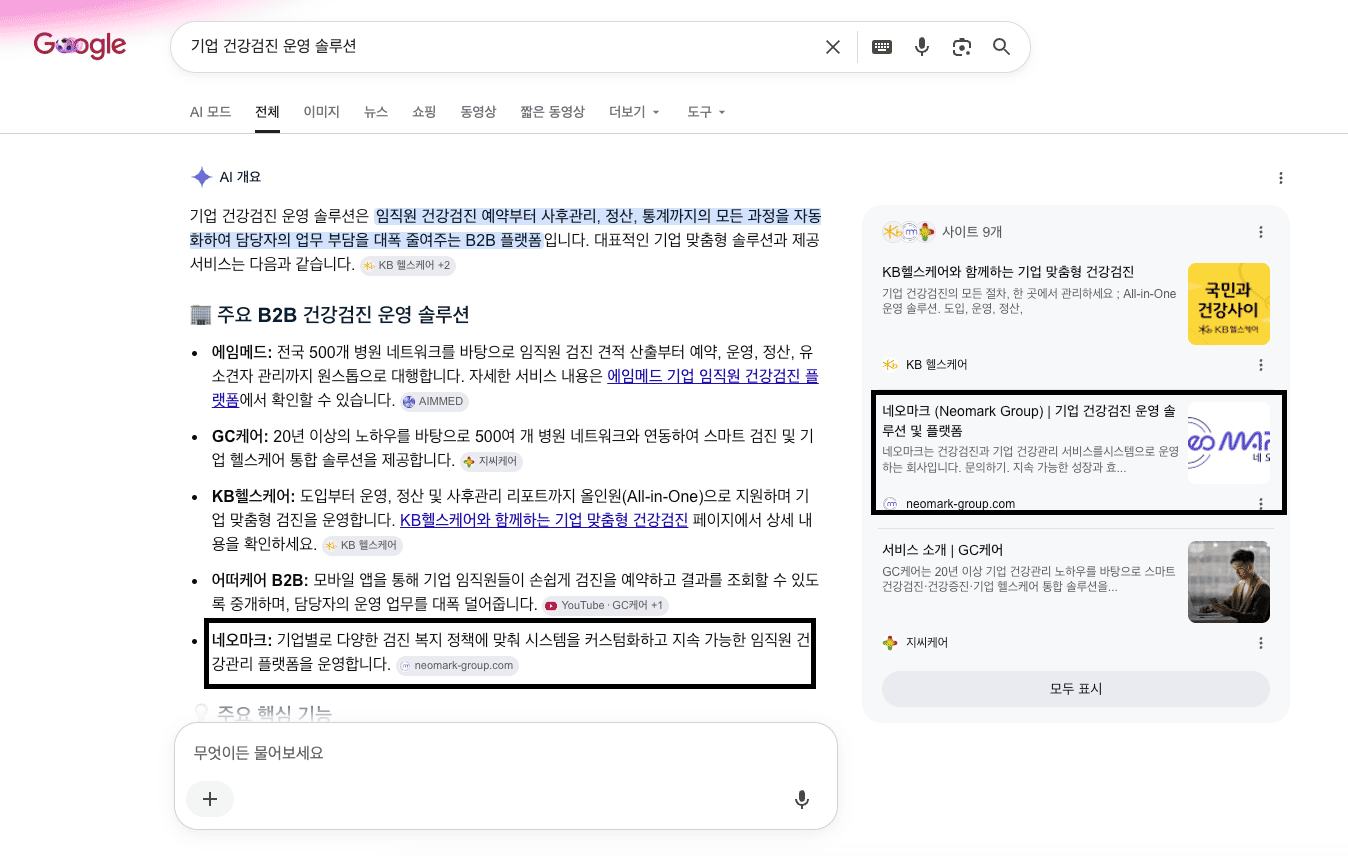Open 네오마크 (Neomark Group) result title
1348x856 pixels.
pos(1029,420)
